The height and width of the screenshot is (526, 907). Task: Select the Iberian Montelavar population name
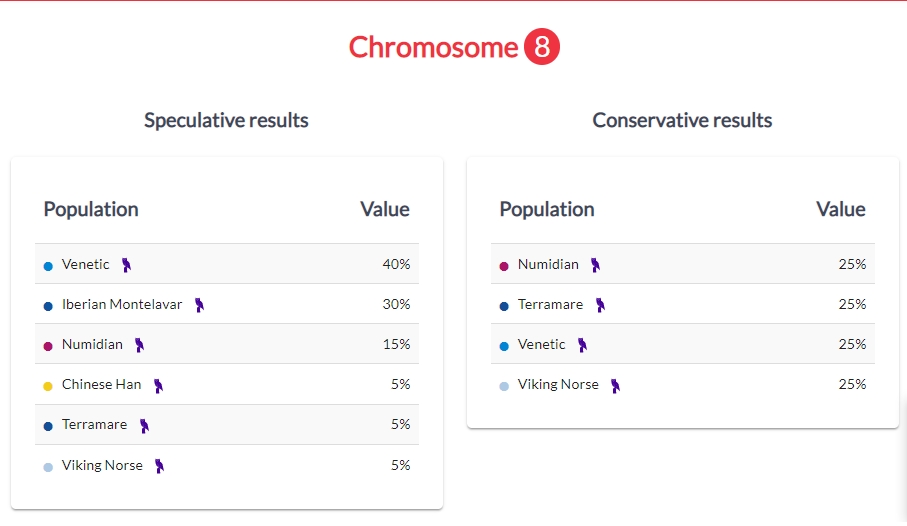(x=122, y=304)
